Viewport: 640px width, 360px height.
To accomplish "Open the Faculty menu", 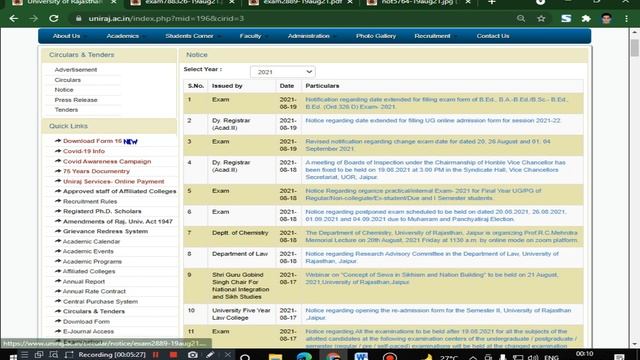I will coord(250,36).
